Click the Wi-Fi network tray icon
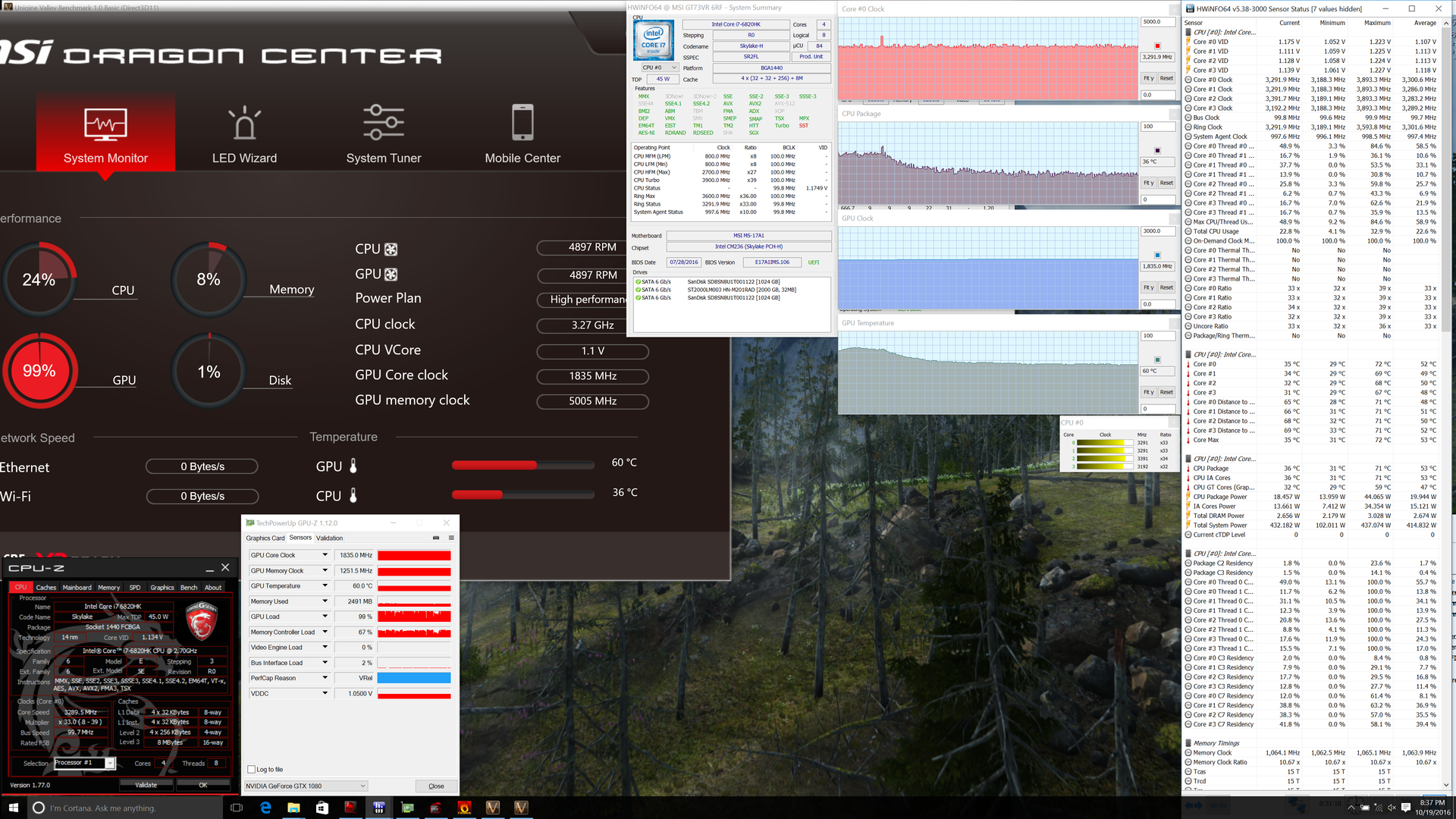Image resolution: width=1456 pixels, height=819 pixels. tap(1378, 808)
